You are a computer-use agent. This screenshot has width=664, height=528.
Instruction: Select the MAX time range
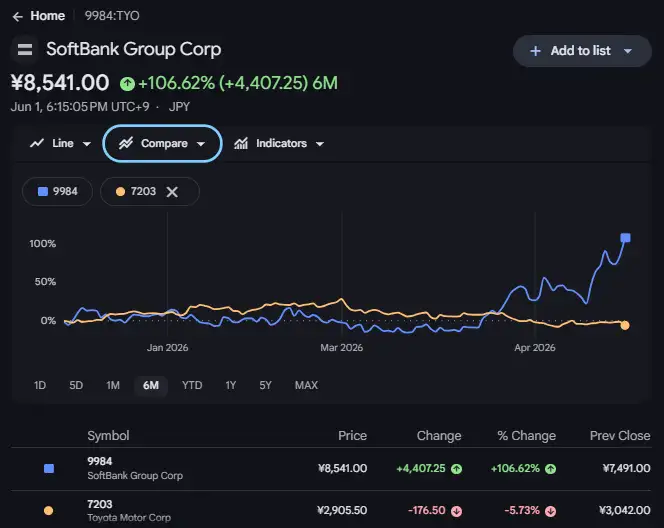306,385
